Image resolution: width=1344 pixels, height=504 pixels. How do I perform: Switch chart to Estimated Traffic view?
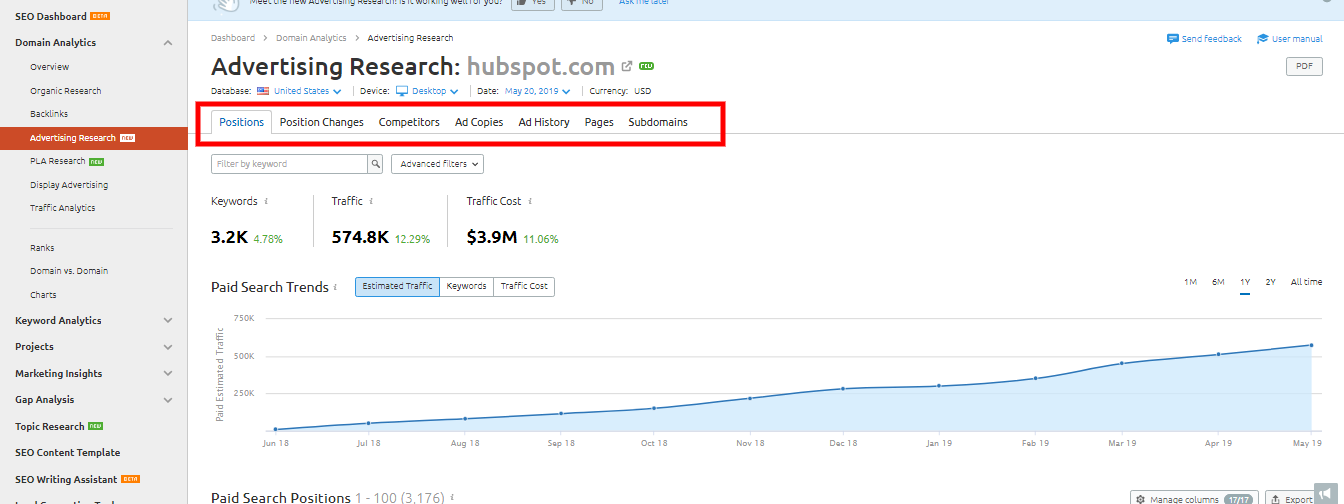pos(397,287)
